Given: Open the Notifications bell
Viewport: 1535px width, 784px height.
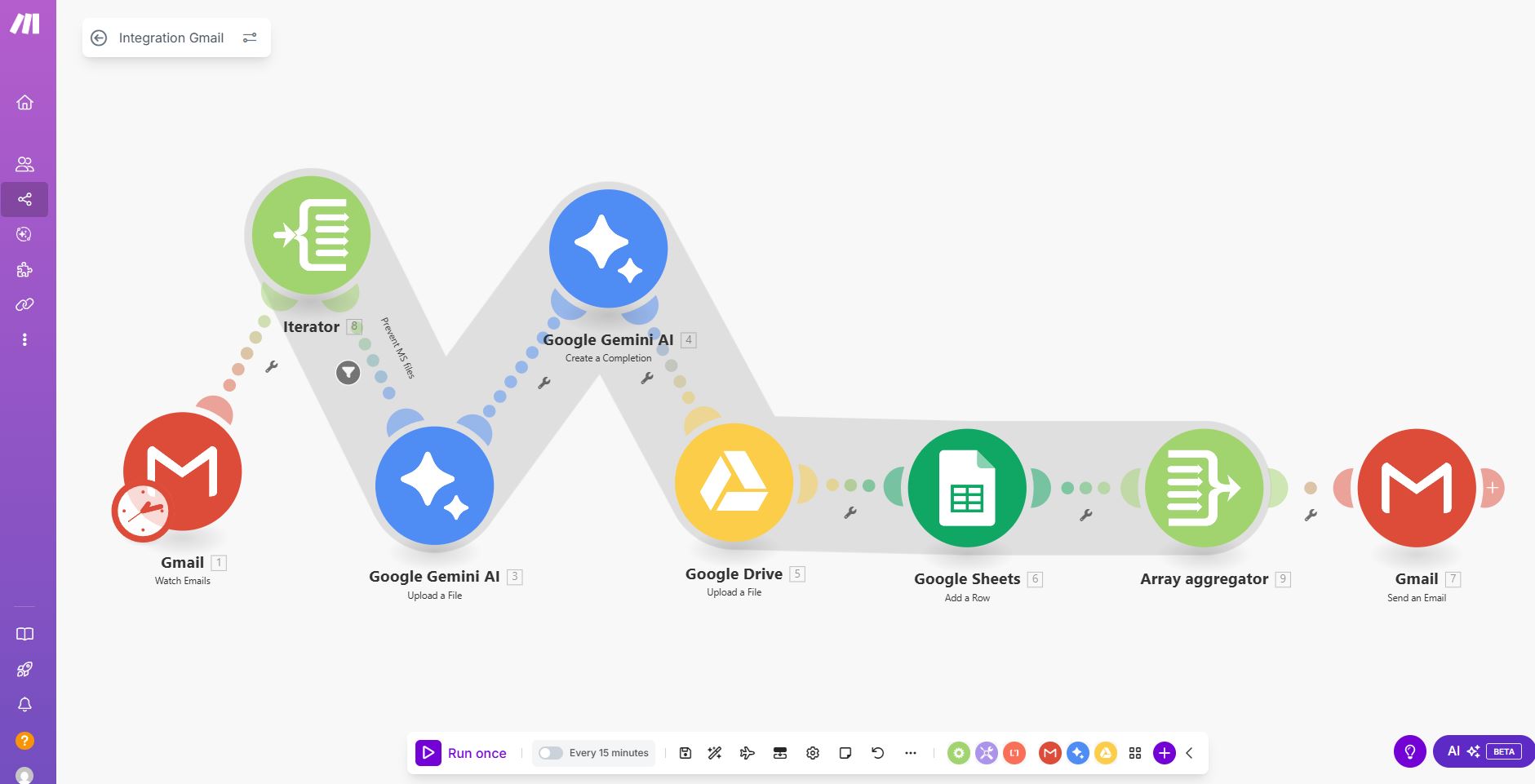Looking at the screenshot, I should [x=24, y=704].
